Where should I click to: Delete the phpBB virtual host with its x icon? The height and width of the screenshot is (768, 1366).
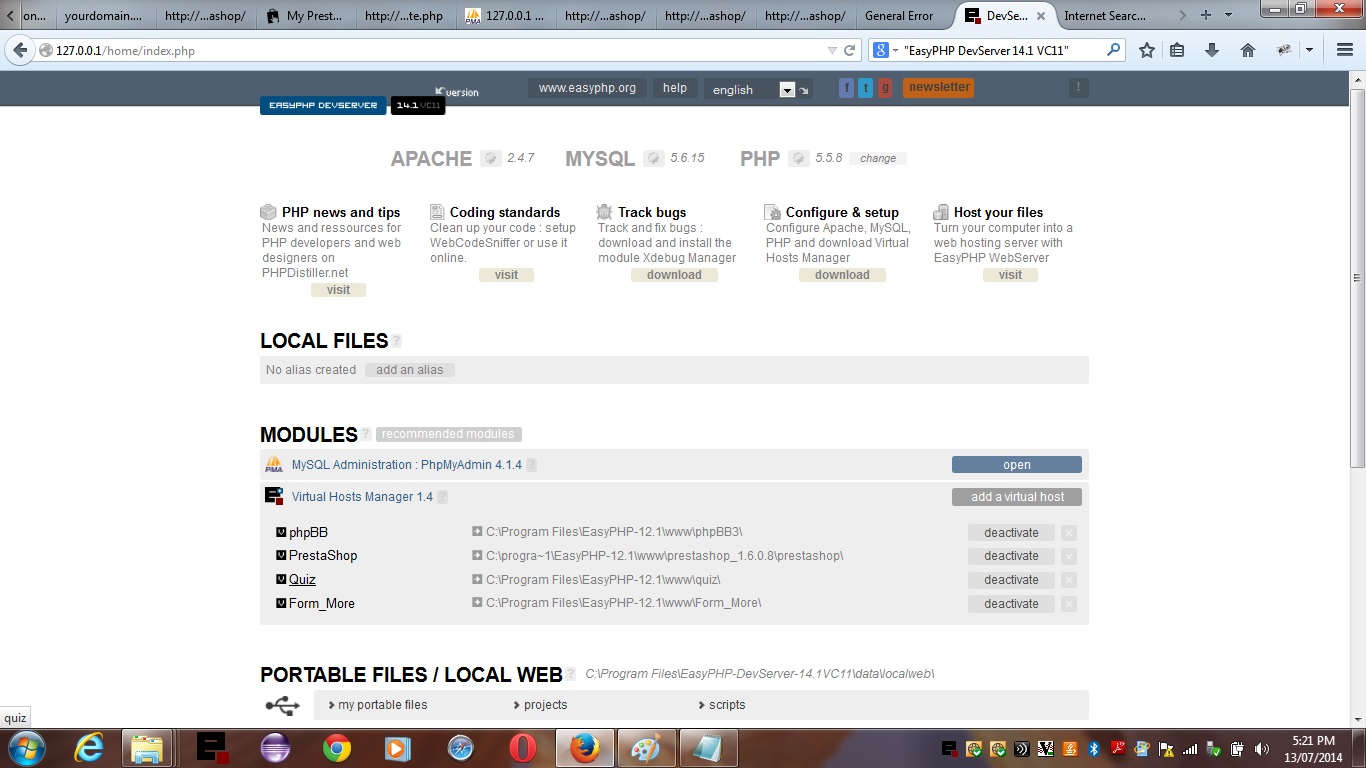[x=1069, y=533]
